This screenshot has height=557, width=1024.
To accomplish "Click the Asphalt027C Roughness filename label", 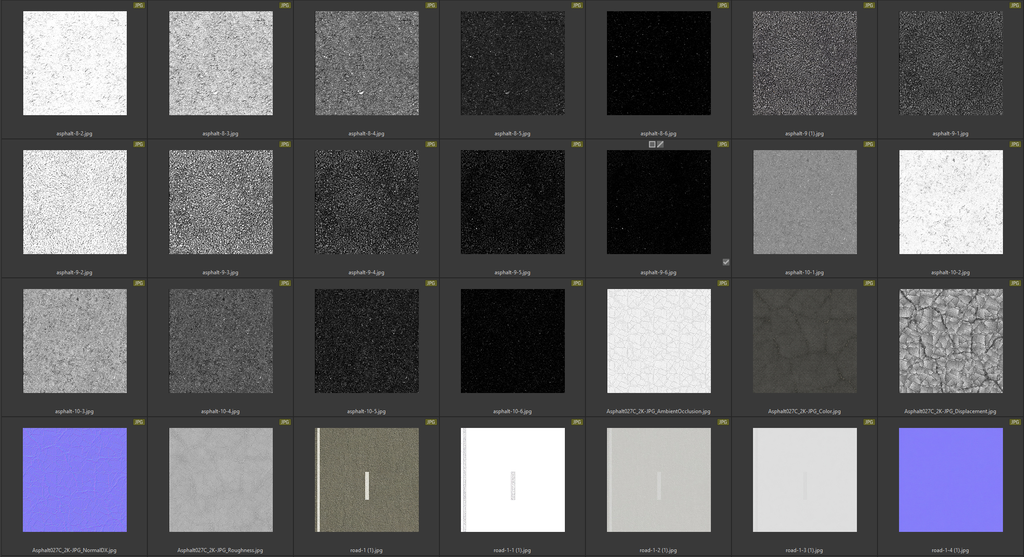I will [220, 550].
